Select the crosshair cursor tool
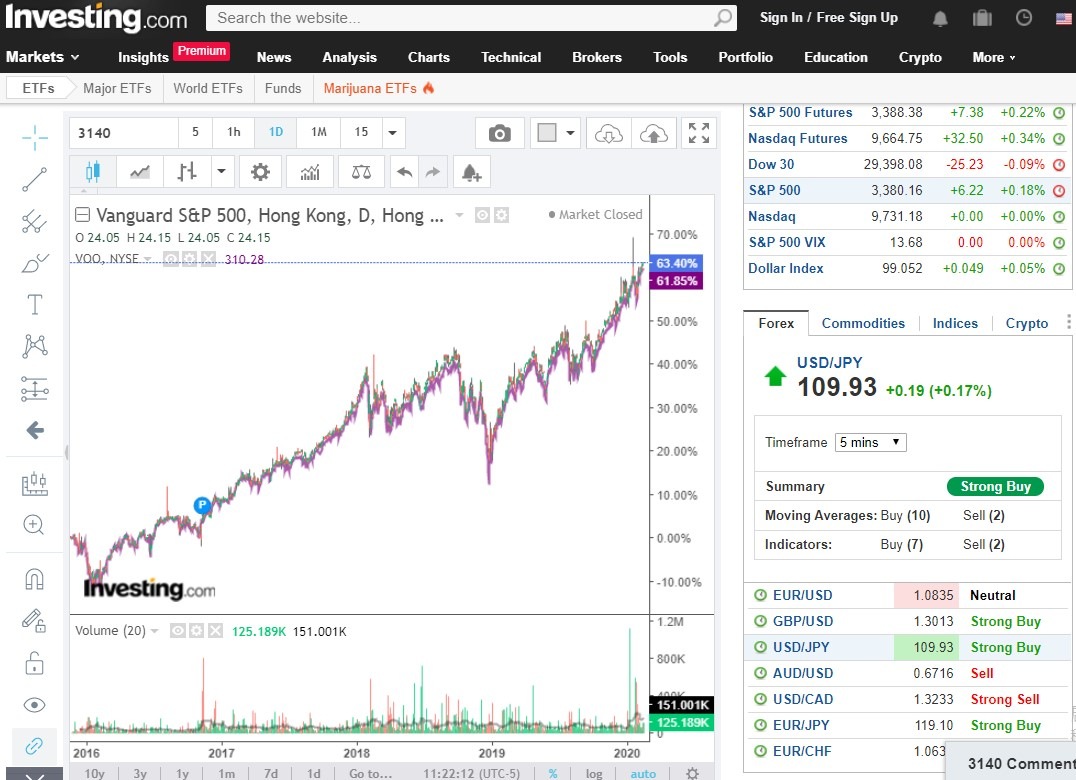This screenshot has height=780, width=1076. [x=34, y=137]
